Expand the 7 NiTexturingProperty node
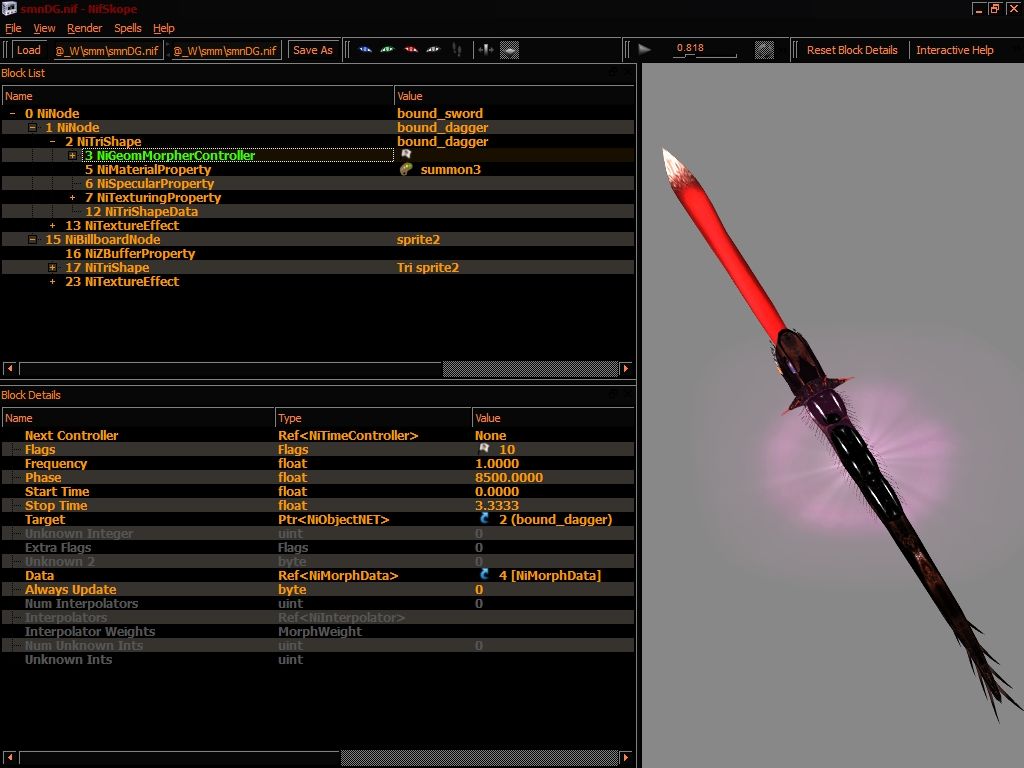The width and height of the screenshot is (1024, 768). coord(72,197)
